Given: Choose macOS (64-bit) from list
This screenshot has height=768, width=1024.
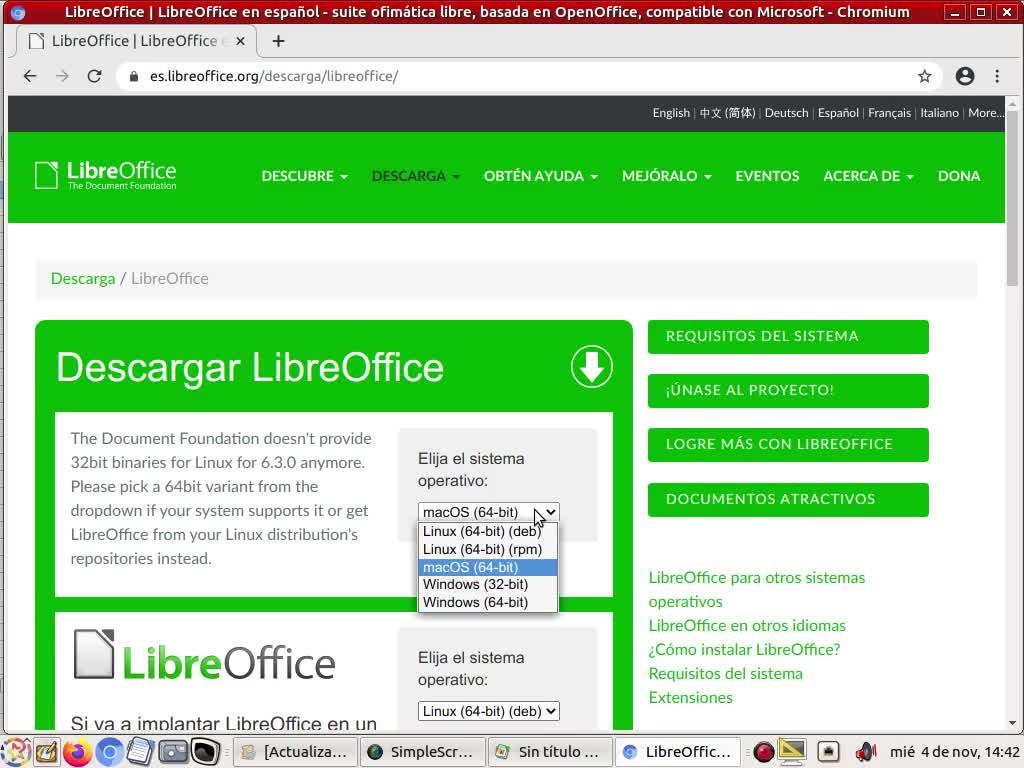Looking at the screenshot, I should 488,567.
